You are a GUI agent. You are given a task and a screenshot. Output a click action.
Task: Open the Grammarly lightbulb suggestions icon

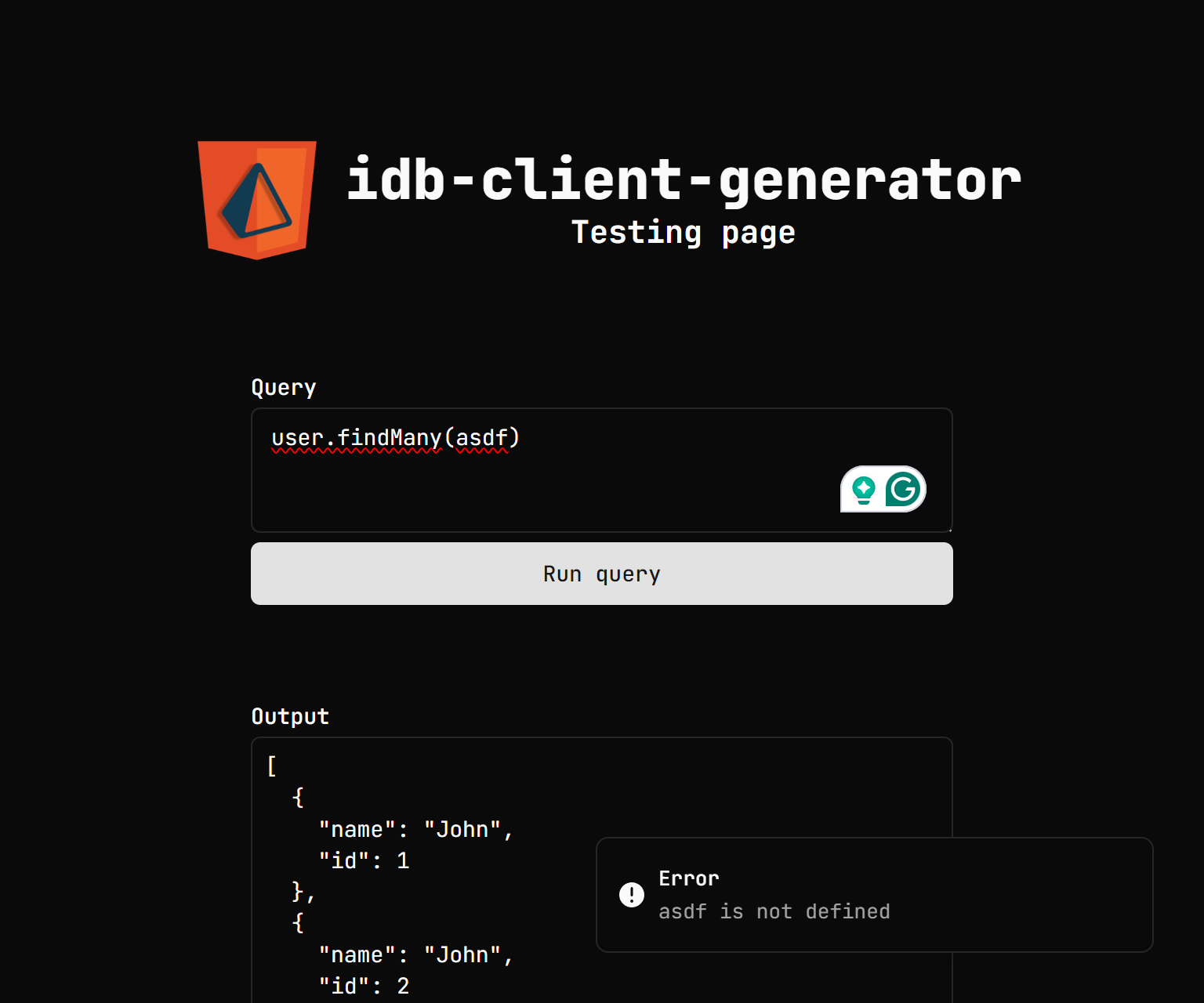pos(864,490)
